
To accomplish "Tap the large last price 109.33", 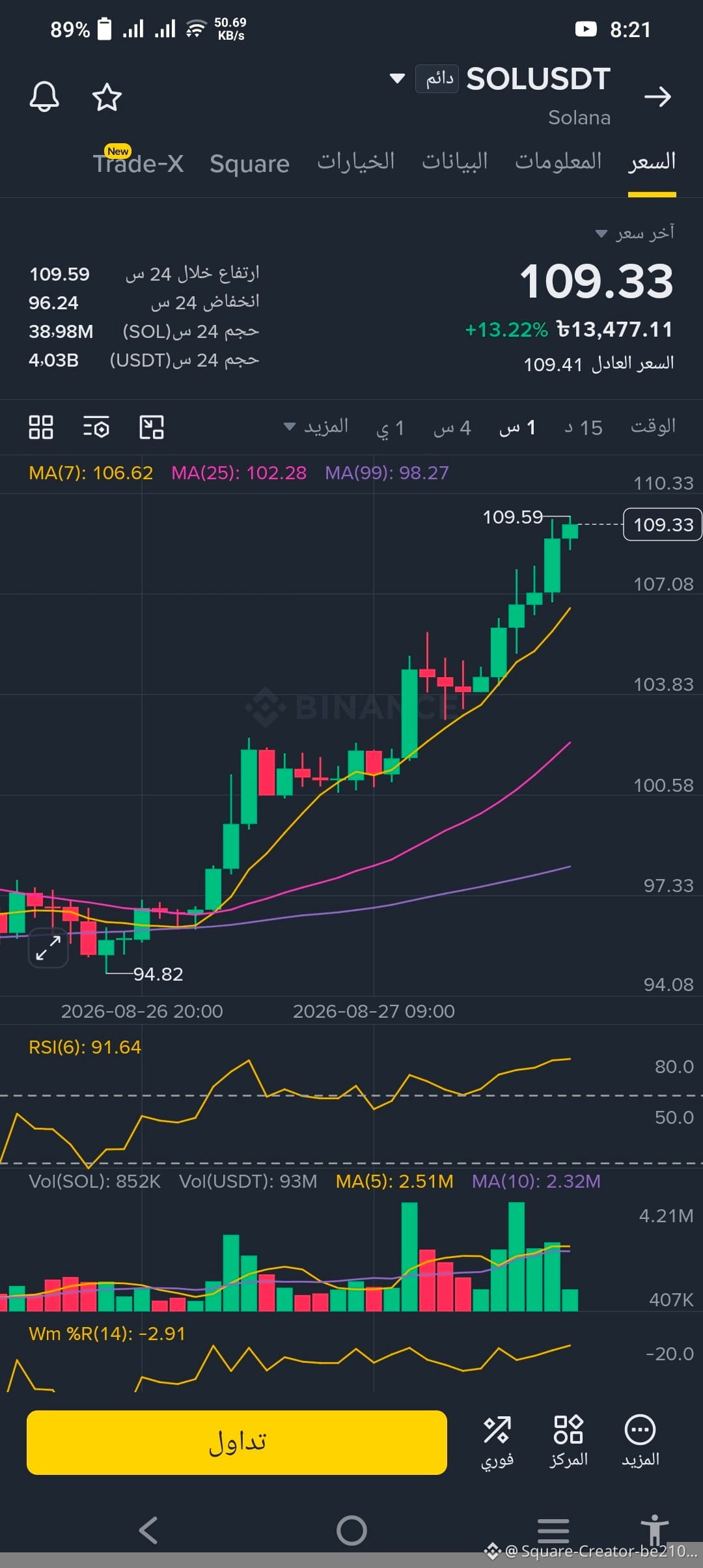I will click(596, 281).
